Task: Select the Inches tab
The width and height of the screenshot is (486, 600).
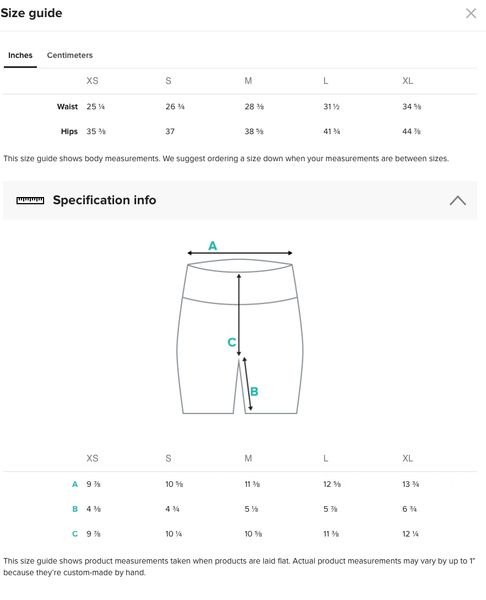Action: [20, 55]
